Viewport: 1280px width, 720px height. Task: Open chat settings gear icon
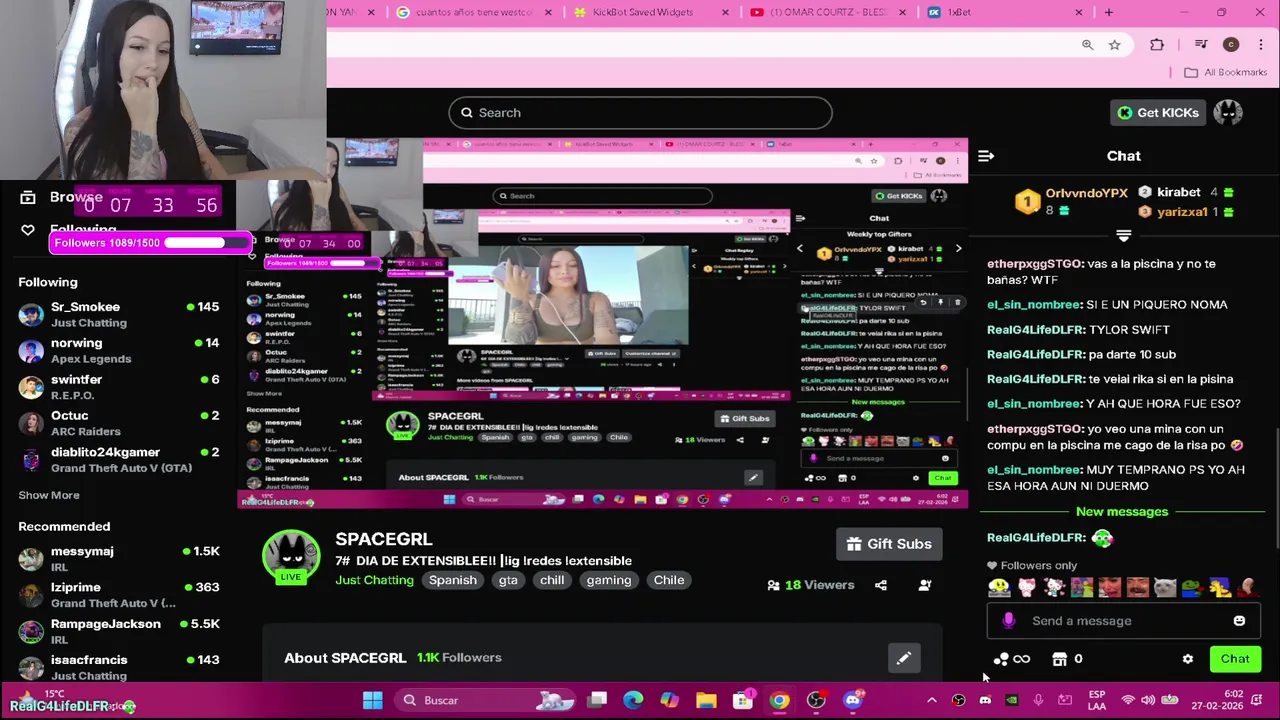[1188, 659]
